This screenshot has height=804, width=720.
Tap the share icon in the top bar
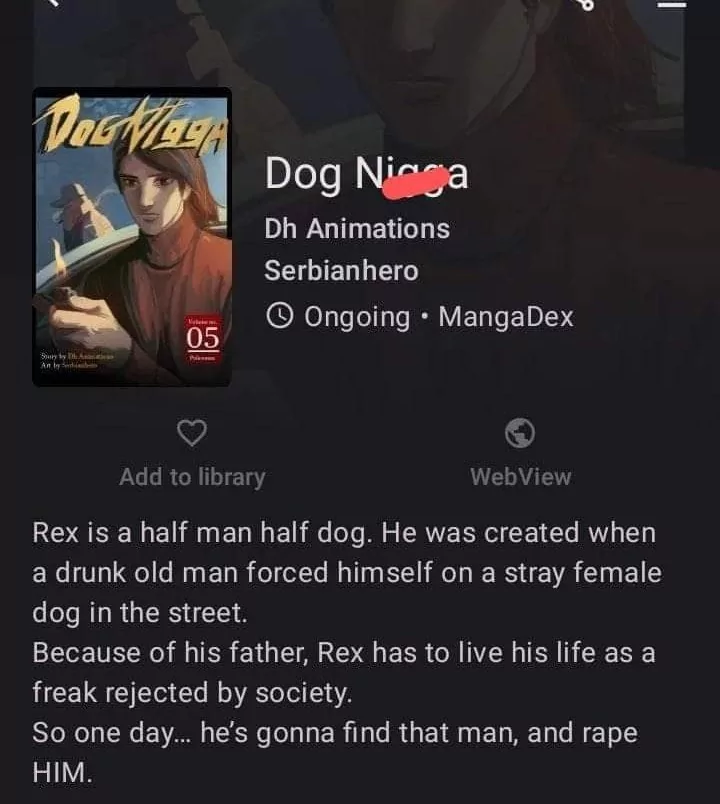586,4
